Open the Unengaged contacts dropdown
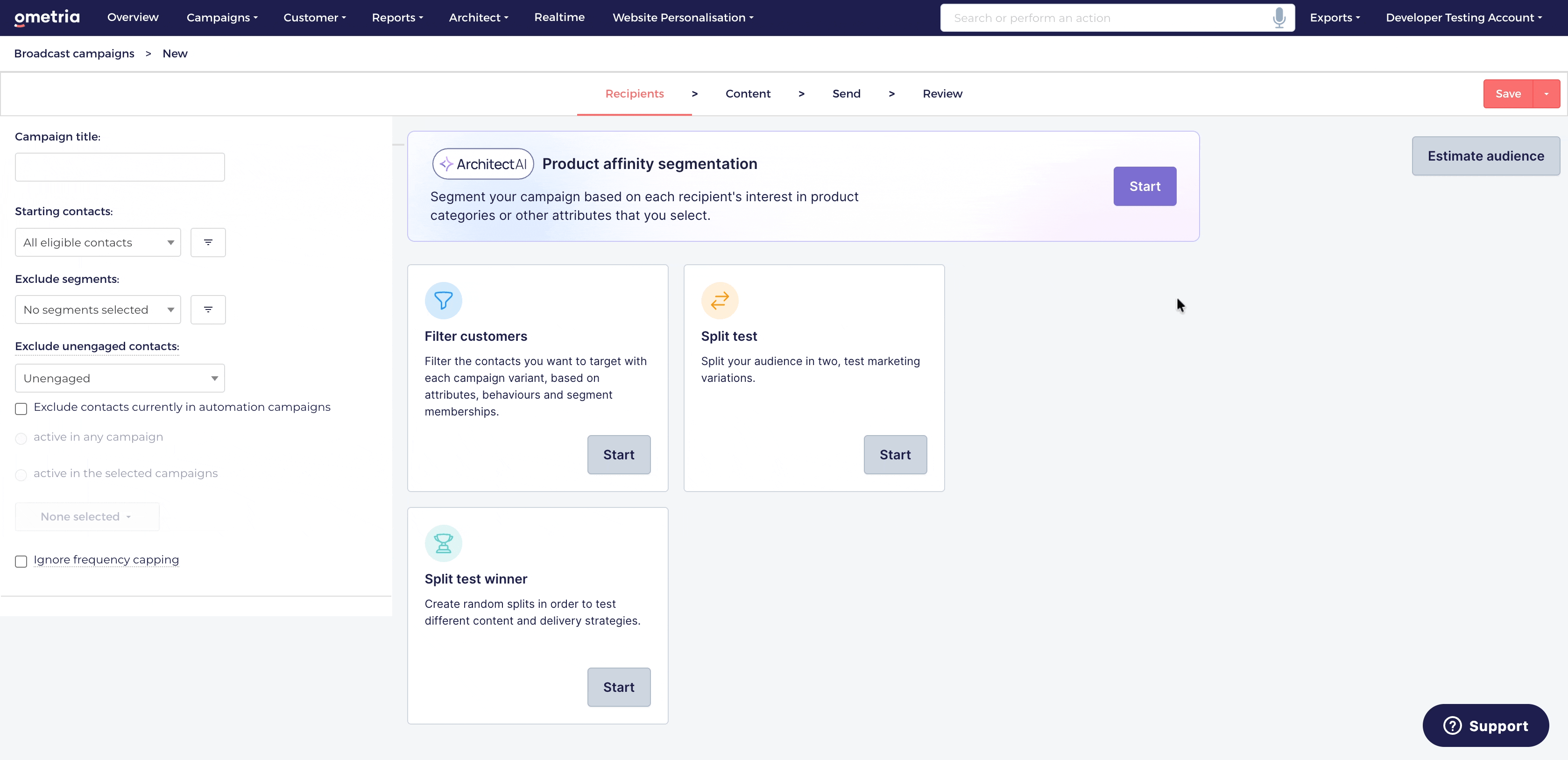Screen dimensions: 1568x760 120,377
